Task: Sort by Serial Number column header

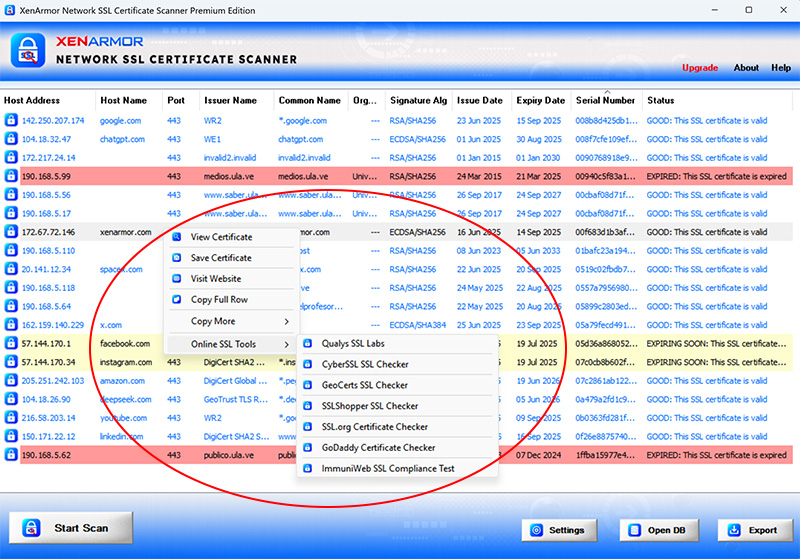Action: click(x=605, y=100)
